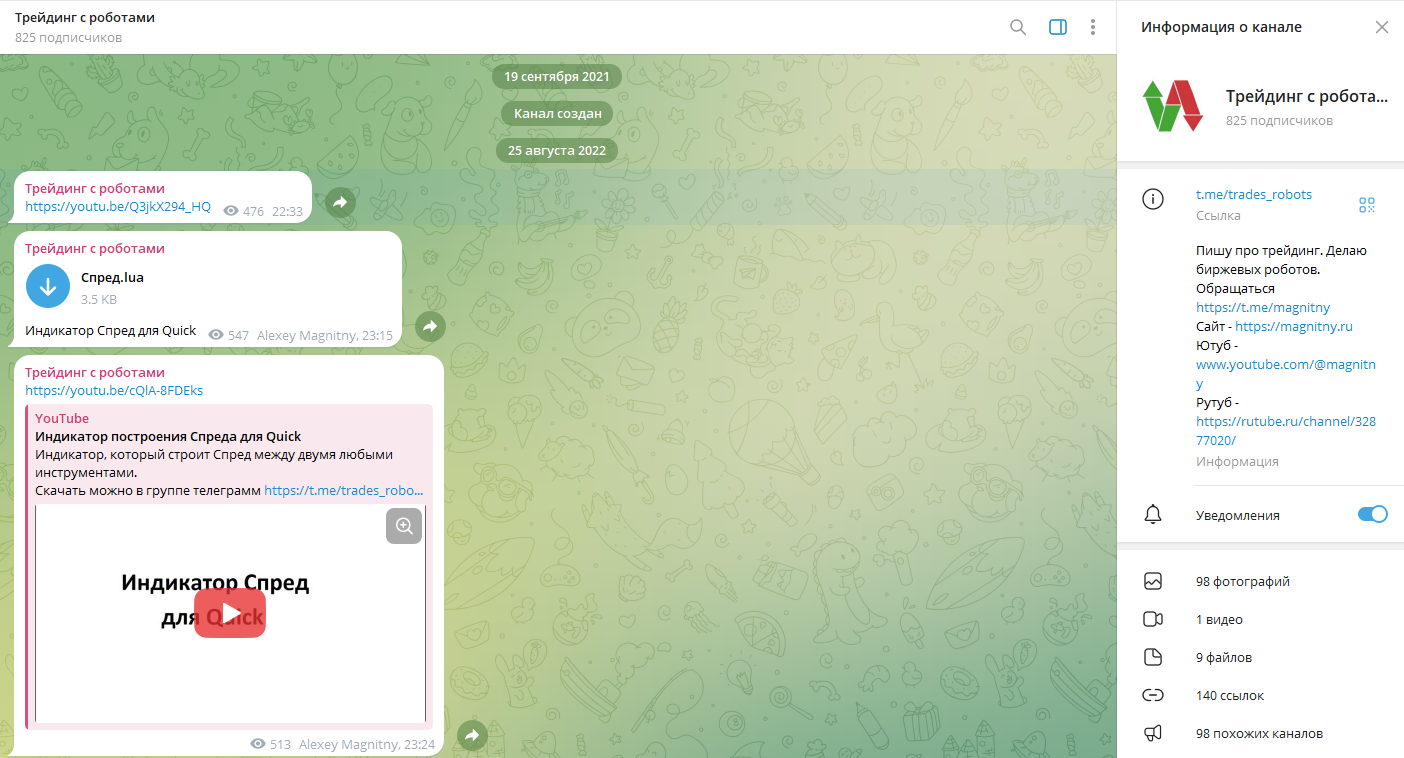Click the similar channels megaphone icon
Image resolution: width=1404 pixels, height=758 pixels.
coord(1153,733)
